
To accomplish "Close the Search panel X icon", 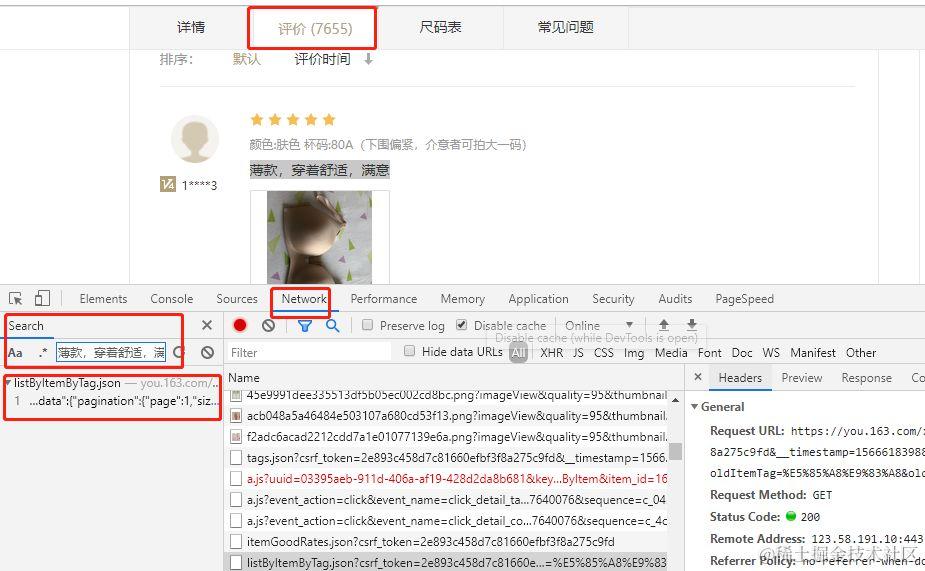I will tap(207, 325).
